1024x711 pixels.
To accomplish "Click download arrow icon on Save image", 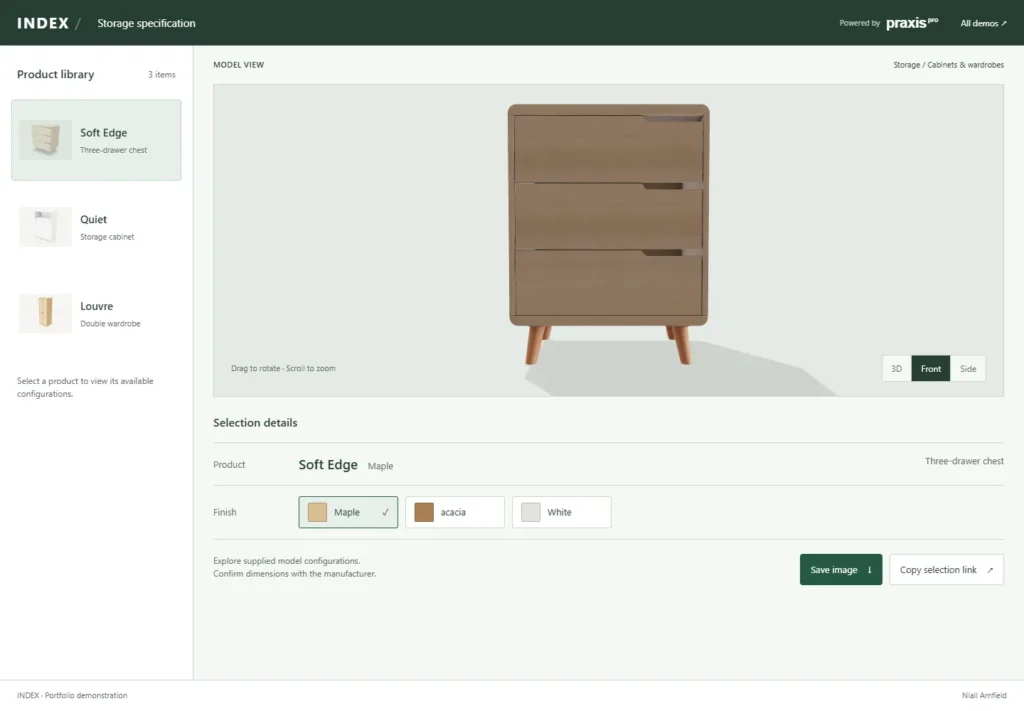I will coord(869,570).
